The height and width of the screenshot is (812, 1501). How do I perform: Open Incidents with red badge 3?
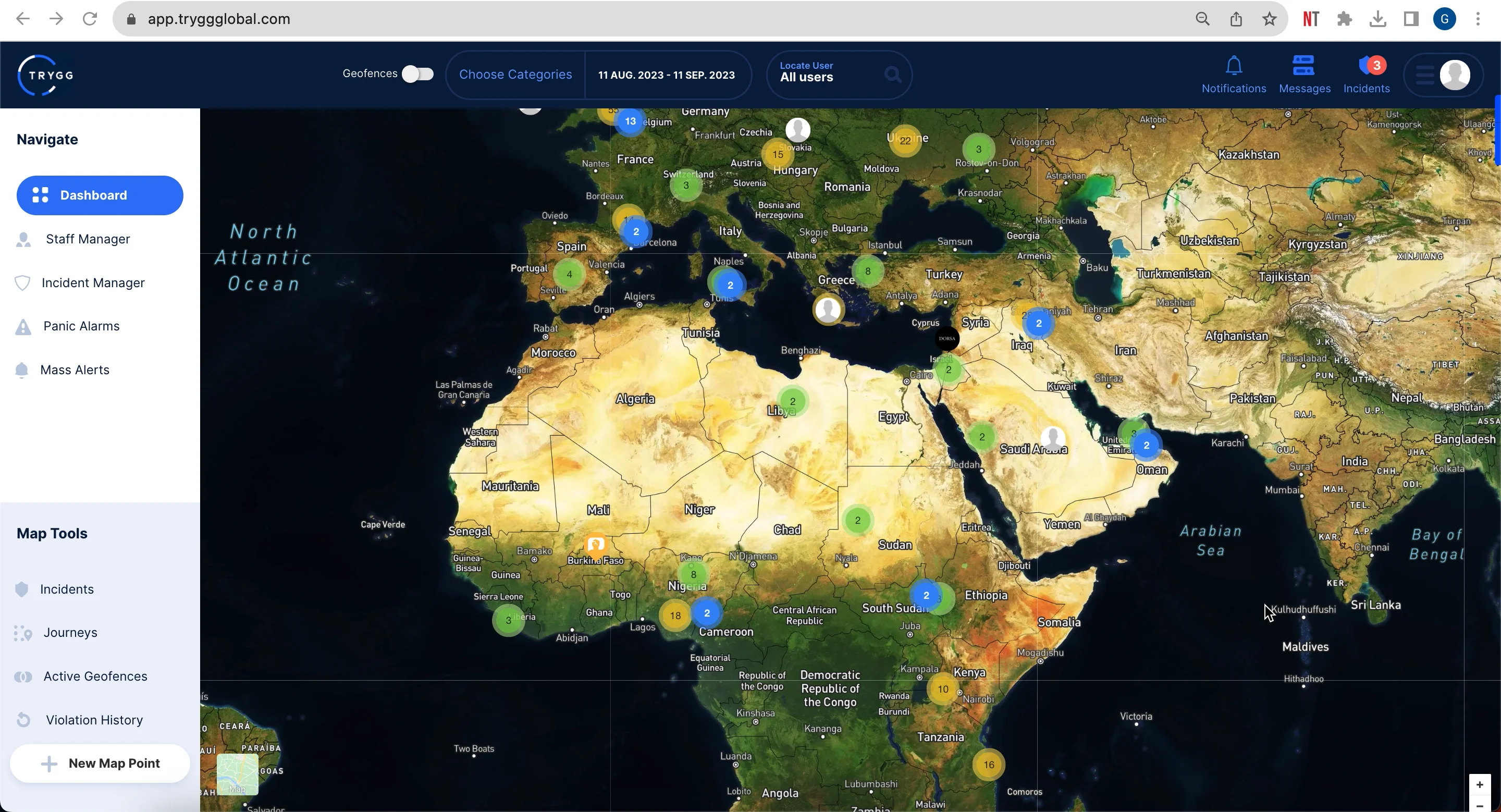tap(1367, 74)
